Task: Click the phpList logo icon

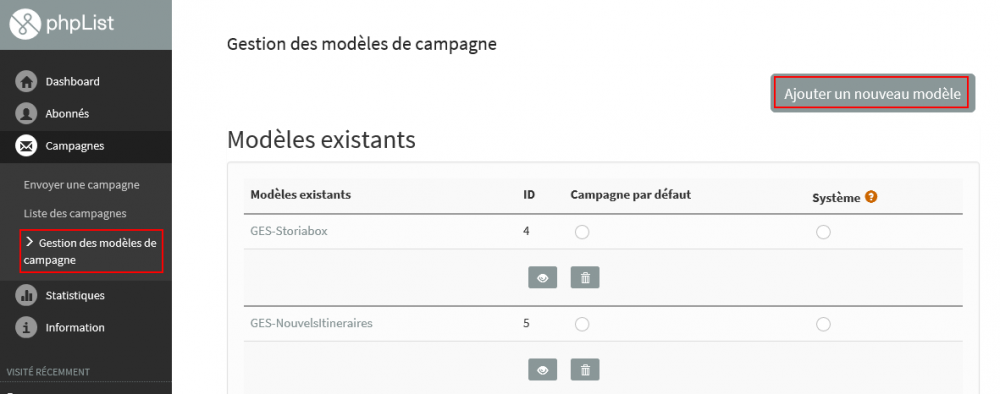Action: click(x=26, y=24)
